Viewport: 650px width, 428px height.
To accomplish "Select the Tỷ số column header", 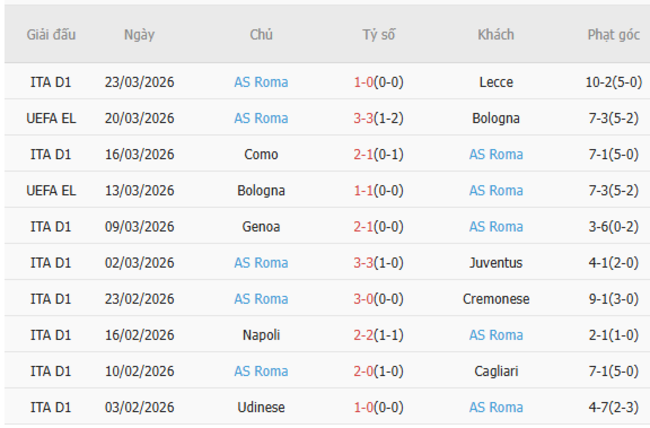I will click(x=378, y=34).
